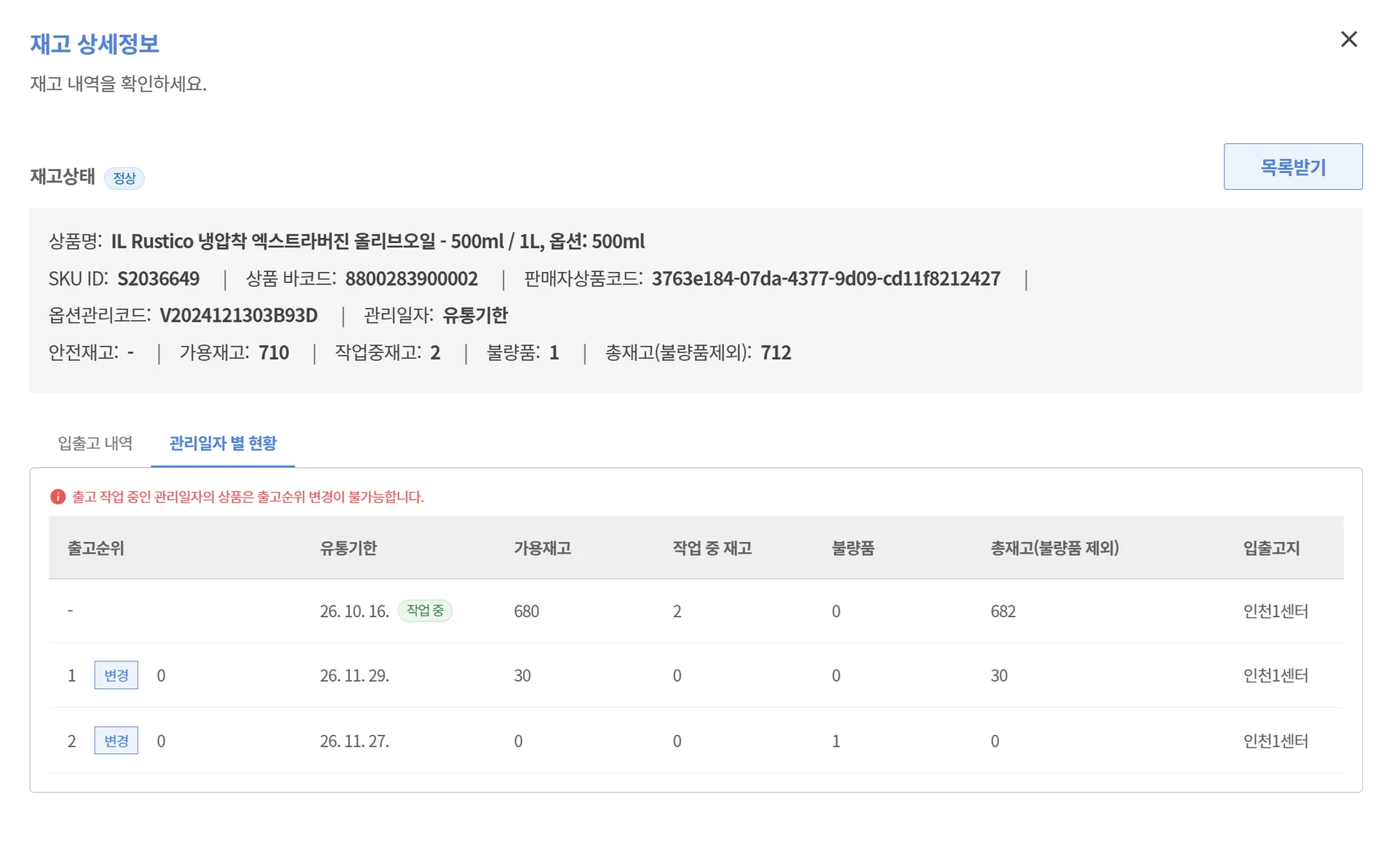Select the 관리일자 별 현황 tab
The width and height of the screenshot is (1397, 868).
222,444
